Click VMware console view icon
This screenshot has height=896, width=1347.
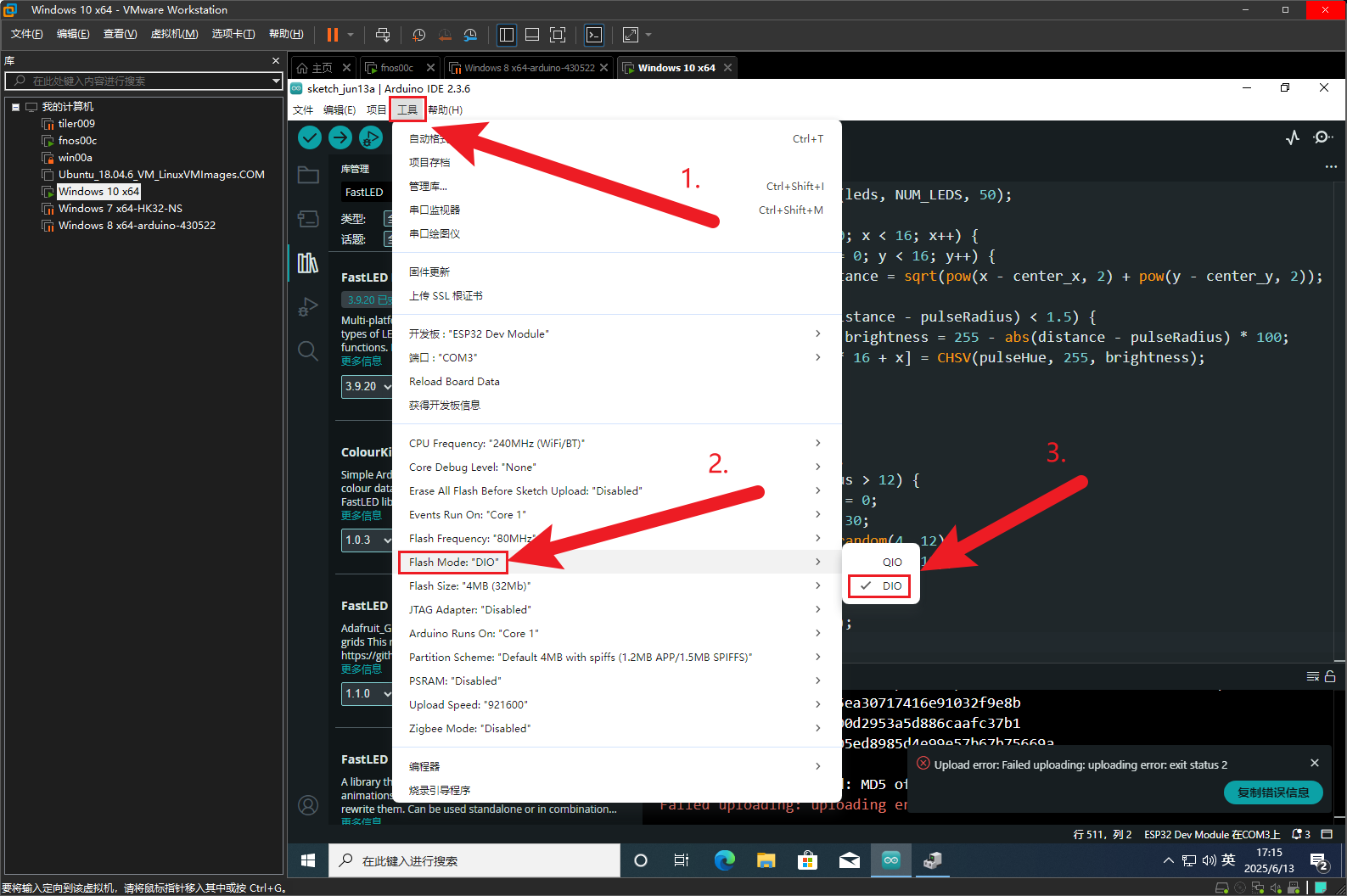(x=594, y=35)
